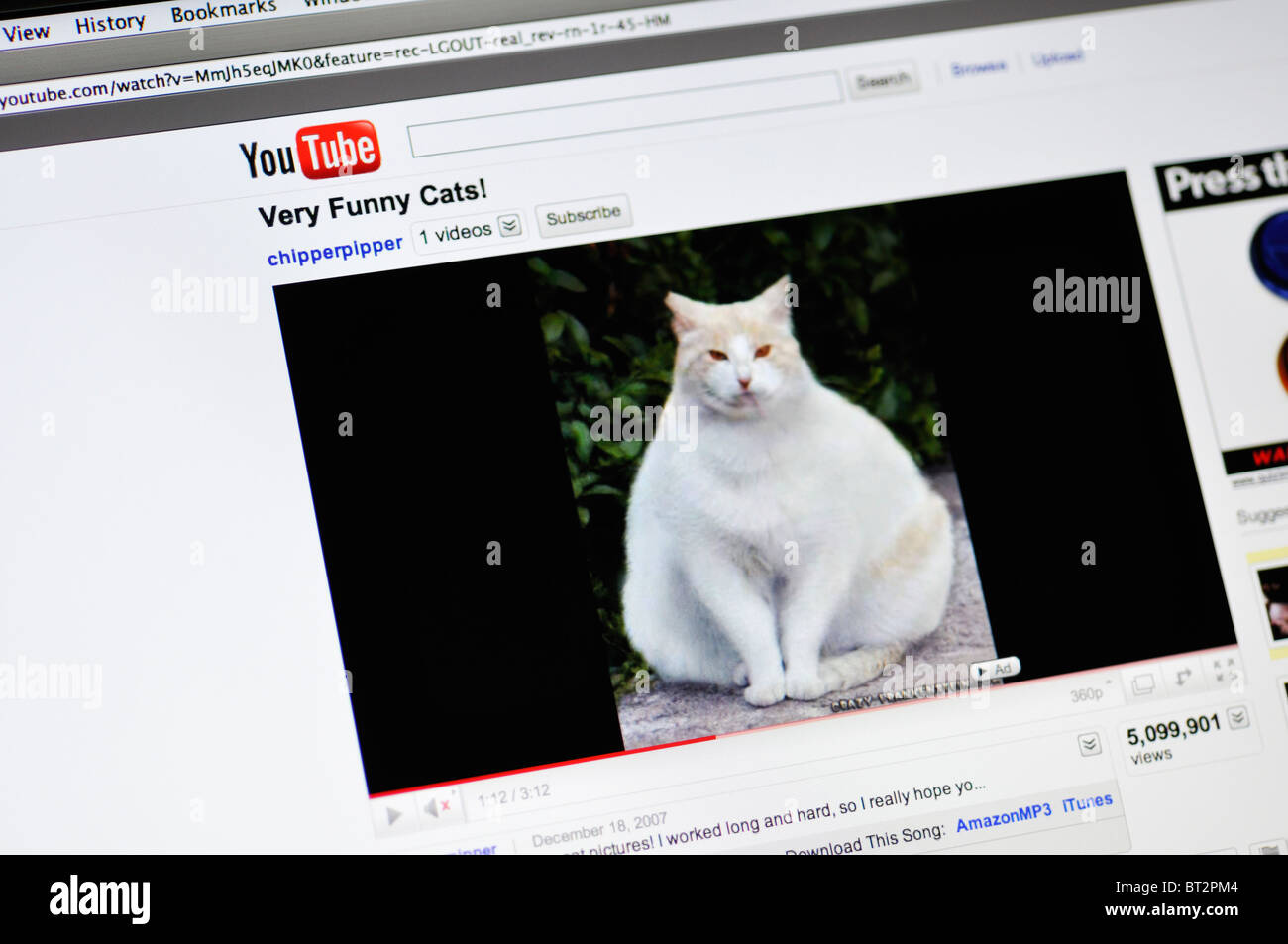Open the History menu
The width and height of the screenshot is (1288, 944).
(110, 23)
